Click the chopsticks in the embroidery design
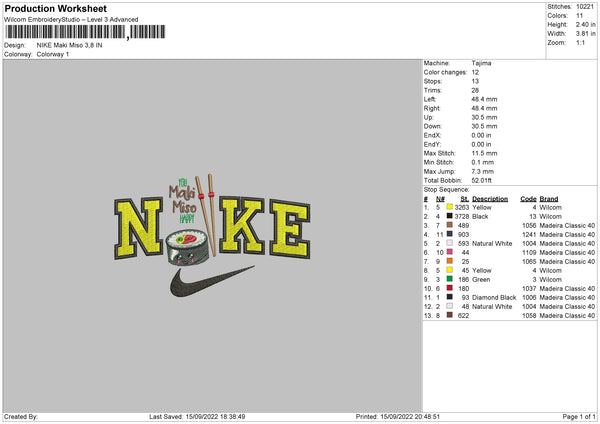The image size is (600, 424). pyautogui.click(x=207, y=214)
